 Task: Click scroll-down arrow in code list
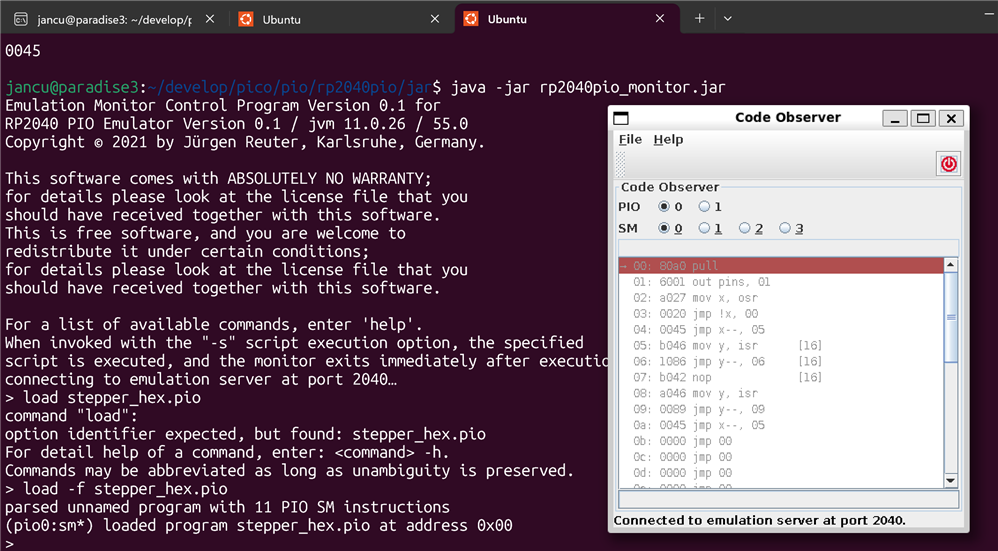[x=950, y=480]
